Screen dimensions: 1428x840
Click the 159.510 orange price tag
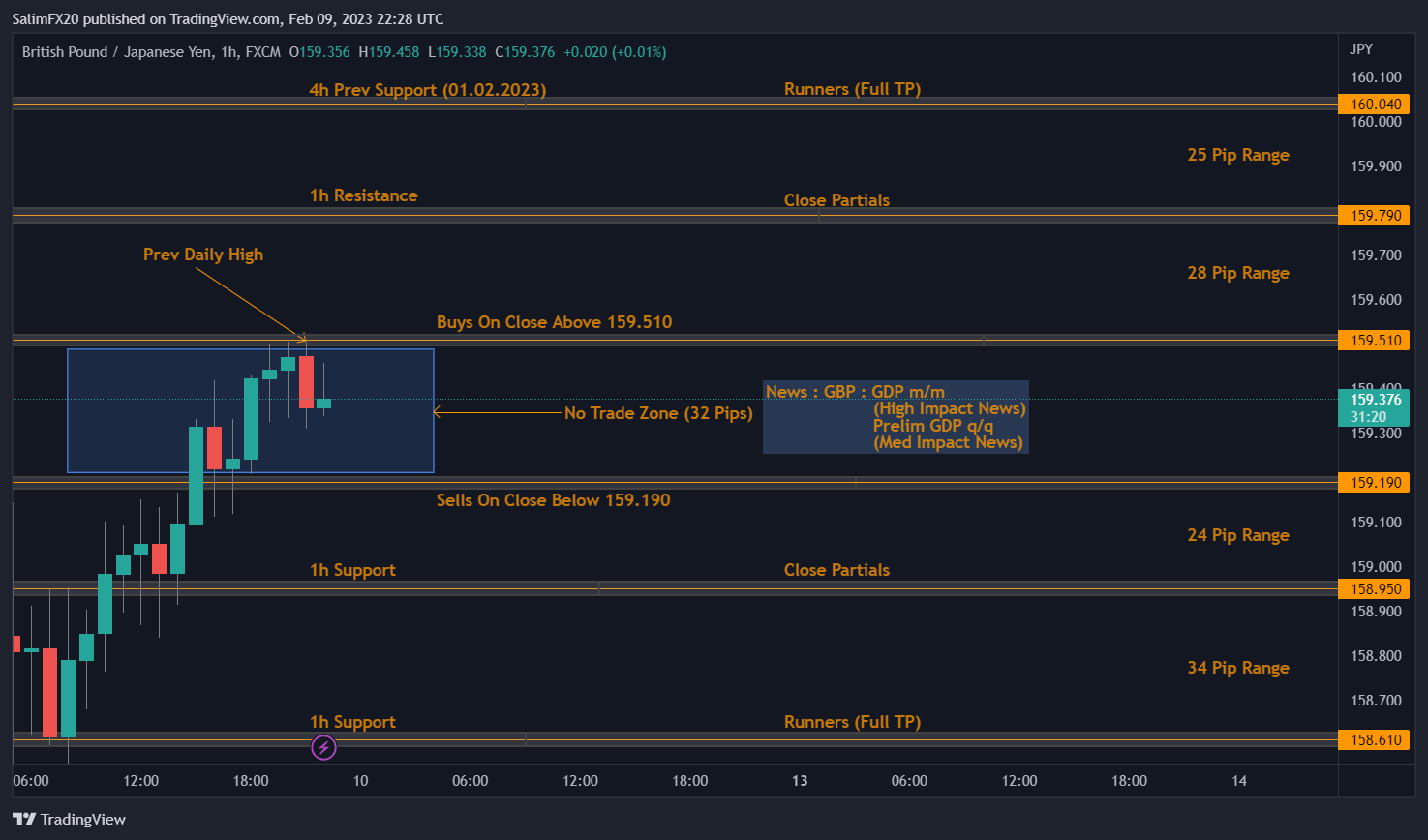[1374, 341]
